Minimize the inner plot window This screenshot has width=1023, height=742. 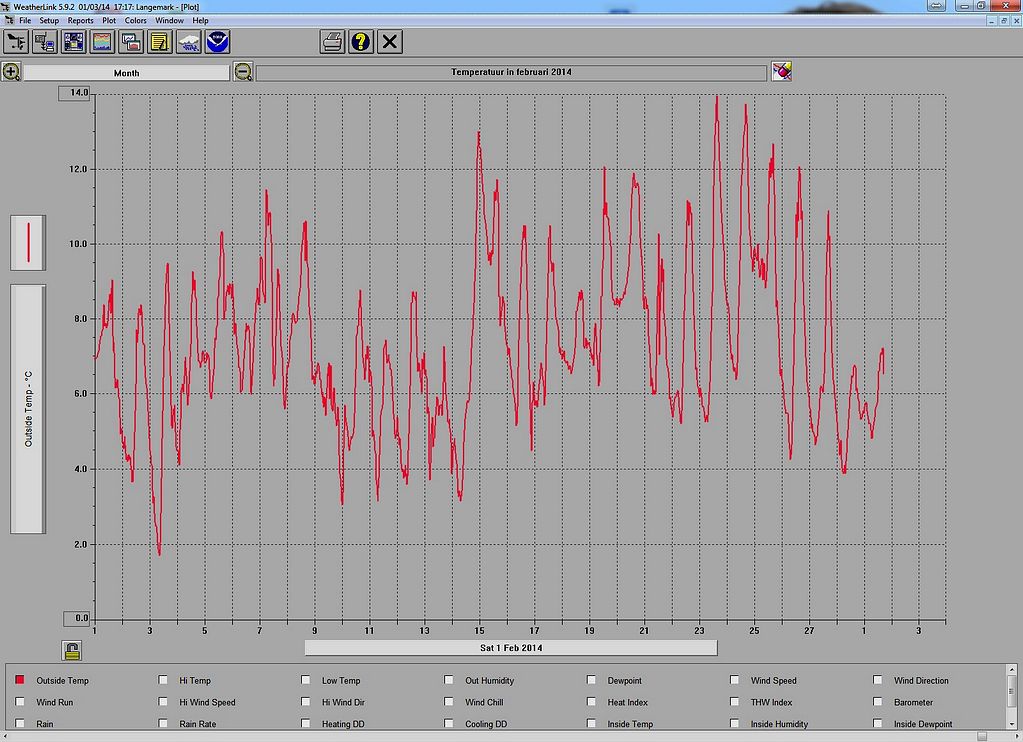[x=992, y=20]
